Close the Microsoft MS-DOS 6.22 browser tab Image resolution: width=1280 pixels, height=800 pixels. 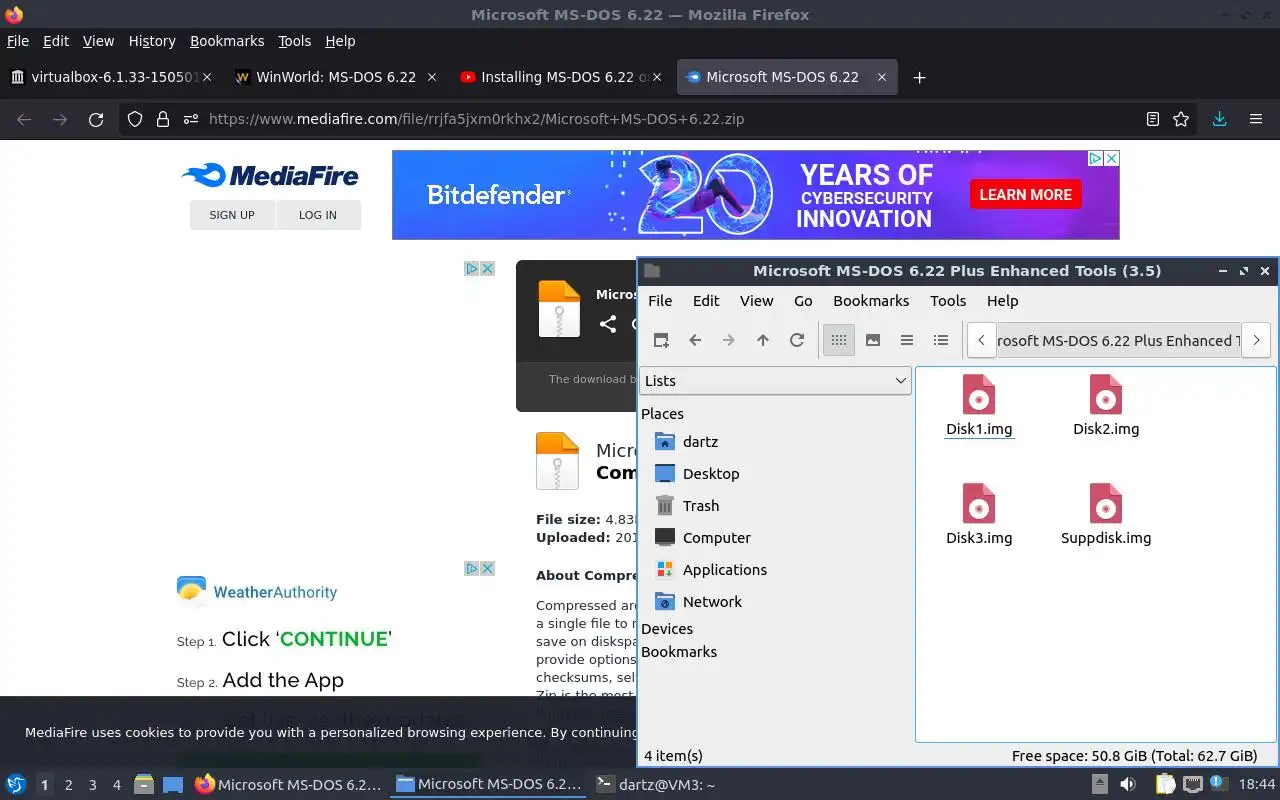point(881,77)
